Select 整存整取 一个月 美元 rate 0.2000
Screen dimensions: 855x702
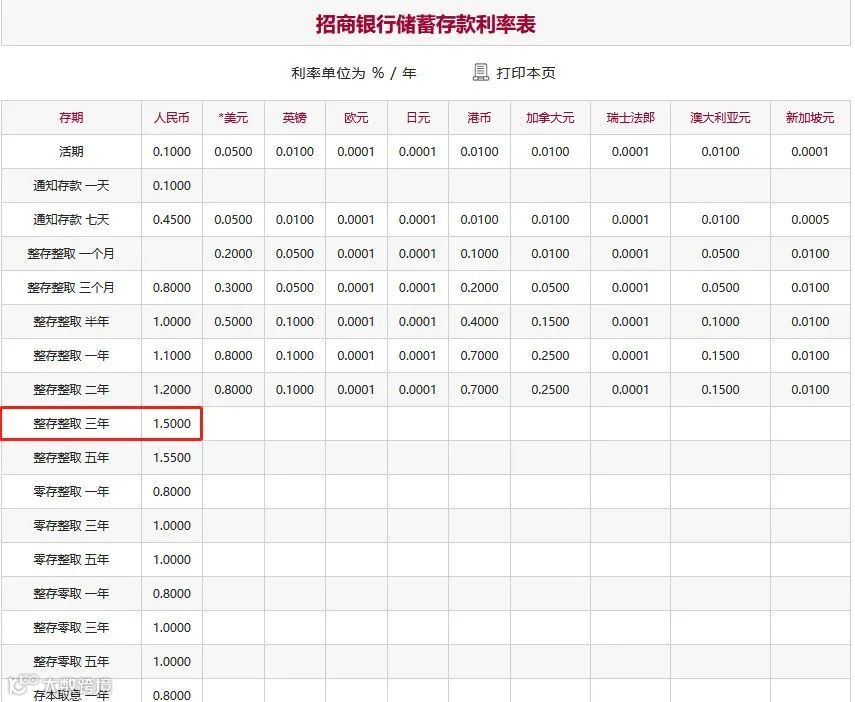point(233,254)
